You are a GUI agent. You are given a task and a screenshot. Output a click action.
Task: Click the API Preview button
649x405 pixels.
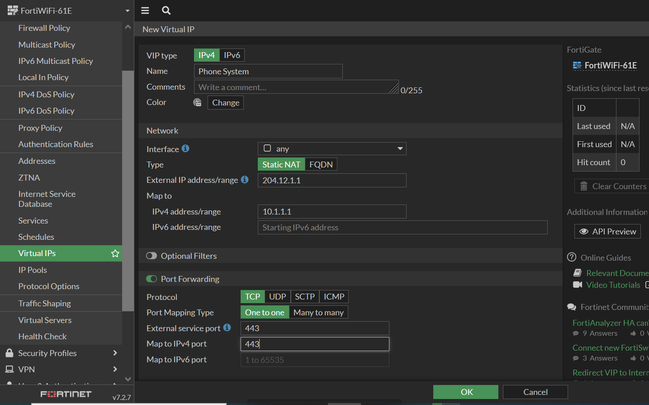pos(607,231)
